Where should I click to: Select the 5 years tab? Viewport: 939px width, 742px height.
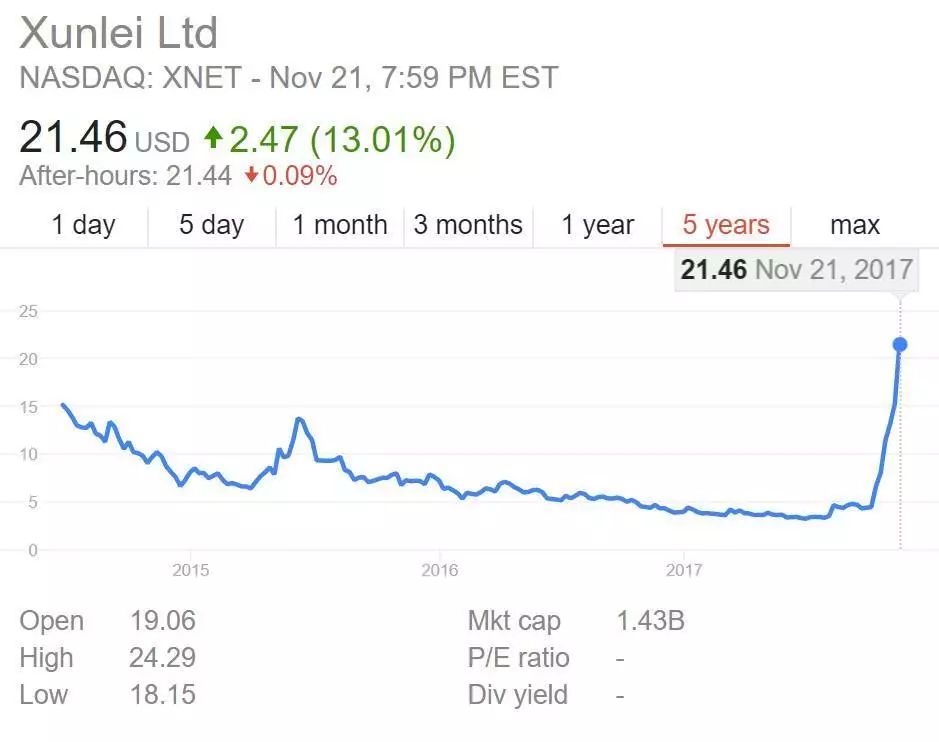click(726, 225)
